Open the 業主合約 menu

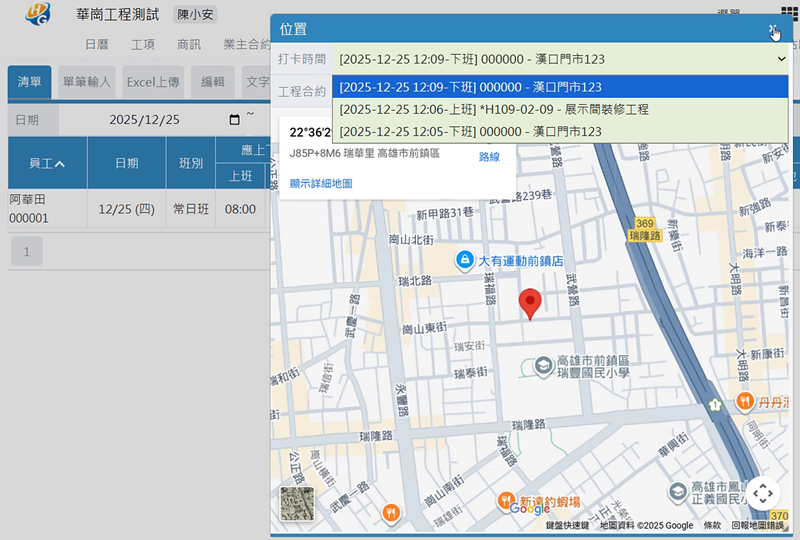click(247, 44)
